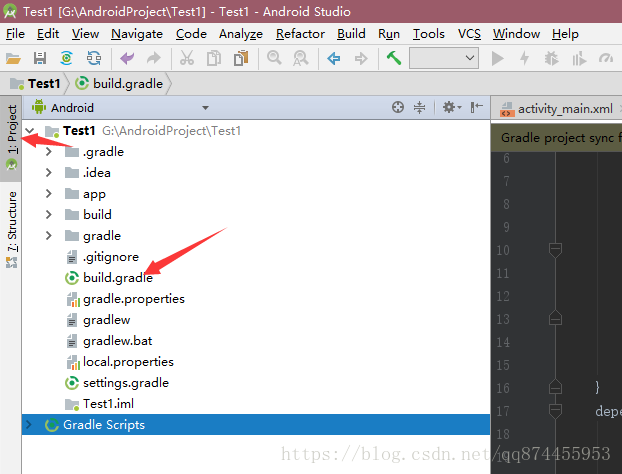Click the Profile gauge icon
Image resolution: width=622 pixels, height=474 pixels.
606,59
